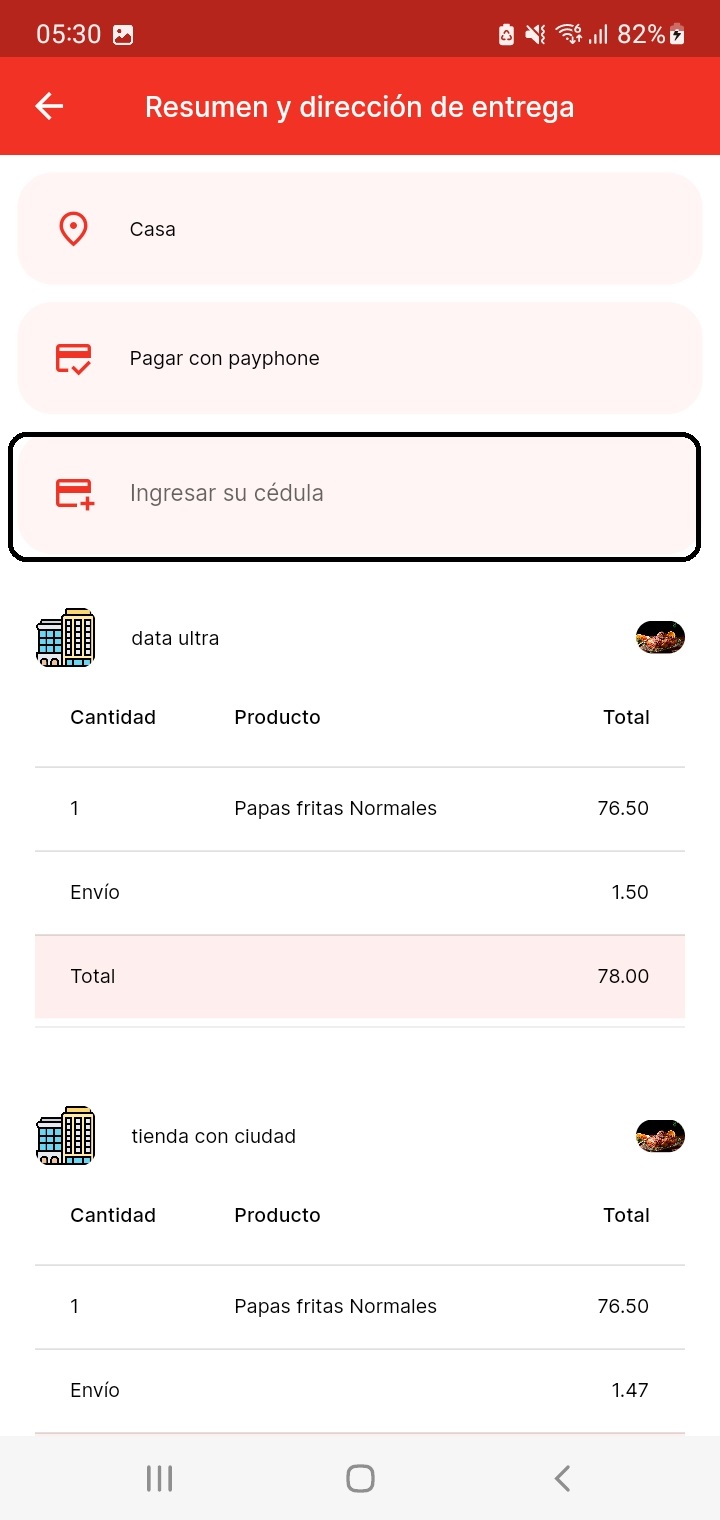The image size is (720, 1520).
Task: Select the Casa delivery address
Action: click(x=360, y=229)
